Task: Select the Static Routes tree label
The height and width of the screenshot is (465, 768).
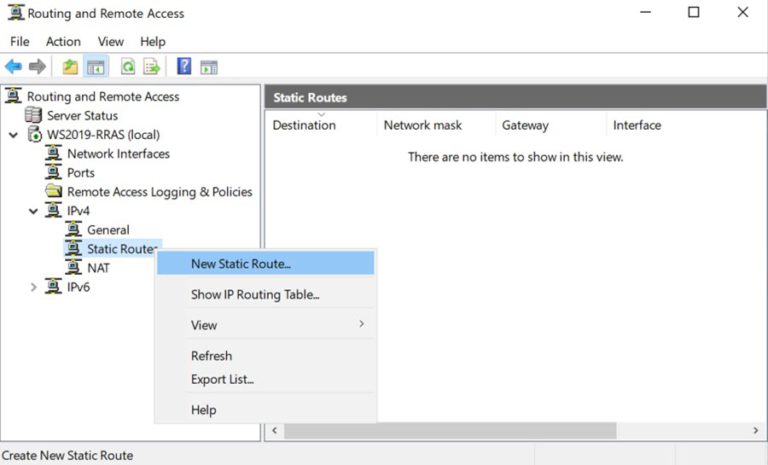Action: (121, 249)
